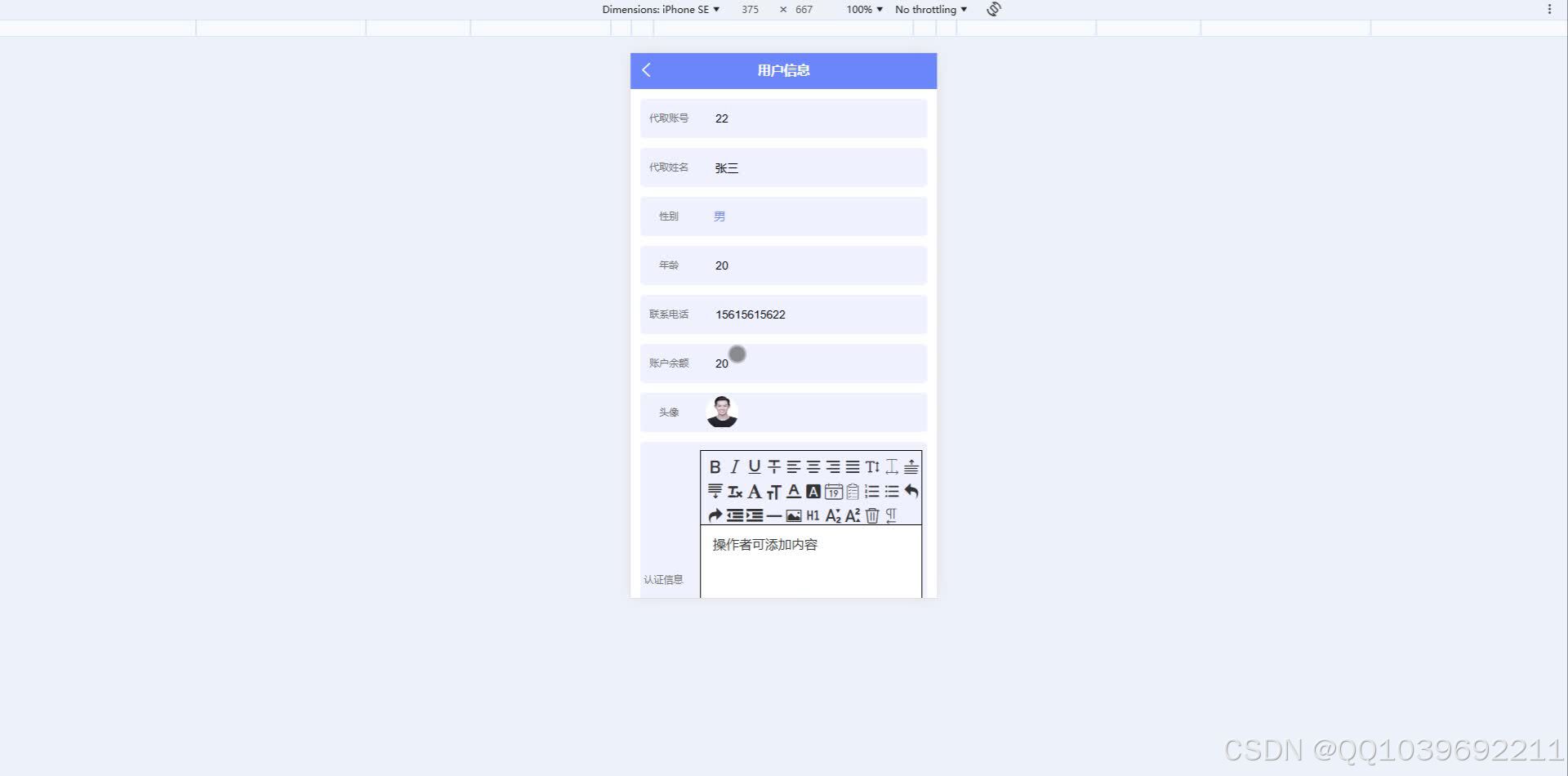Viewport: 1568px width, 776px height.
Task: Underline text in the rich text editor
Action: pos(753,466)
